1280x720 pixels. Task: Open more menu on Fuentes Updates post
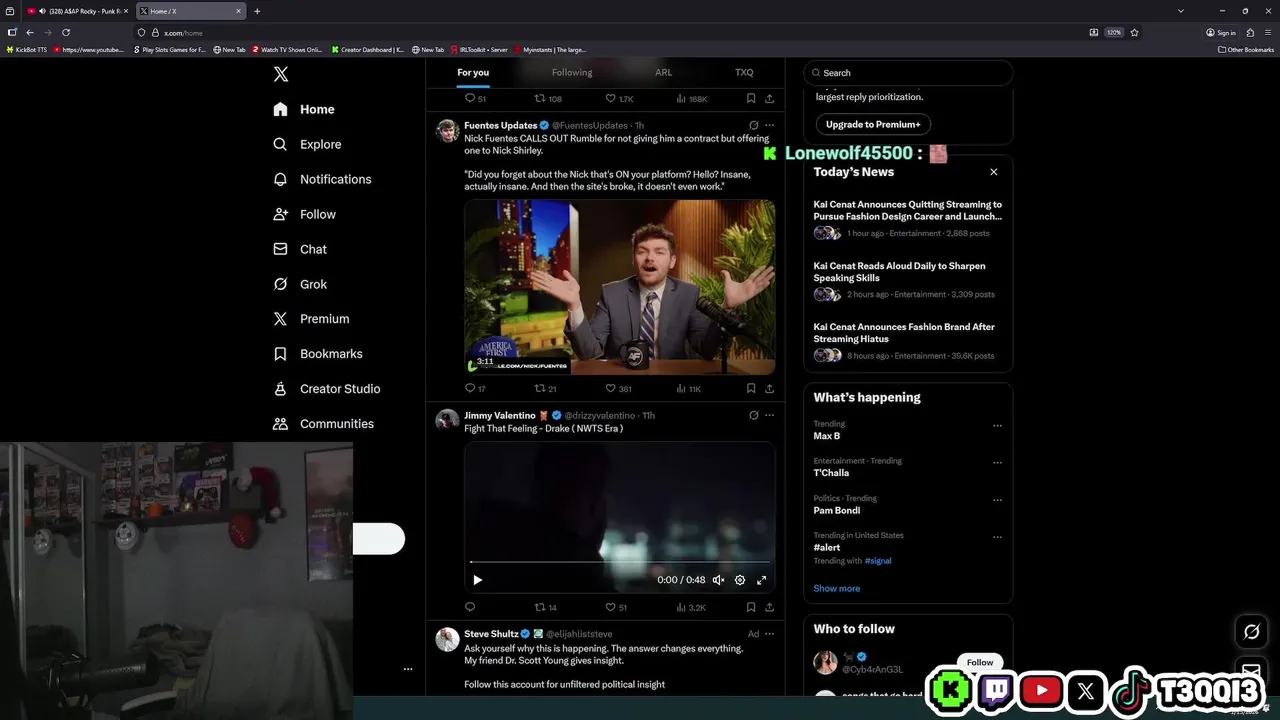(769, 125)
